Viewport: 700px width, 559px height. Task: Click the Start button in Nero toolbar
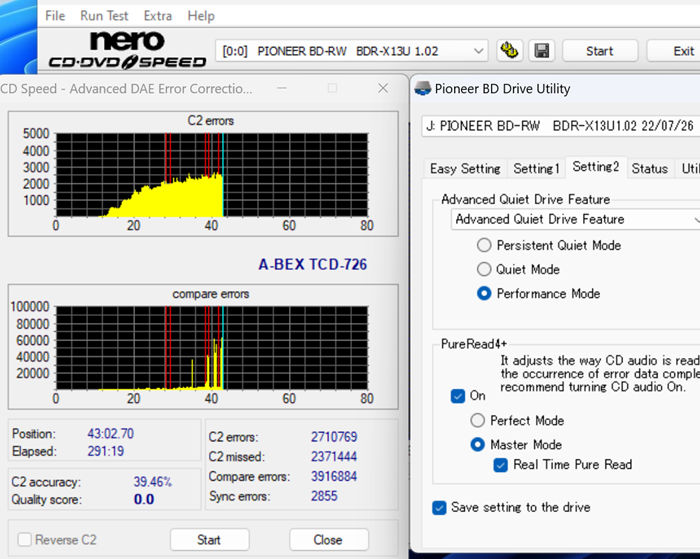600,51
